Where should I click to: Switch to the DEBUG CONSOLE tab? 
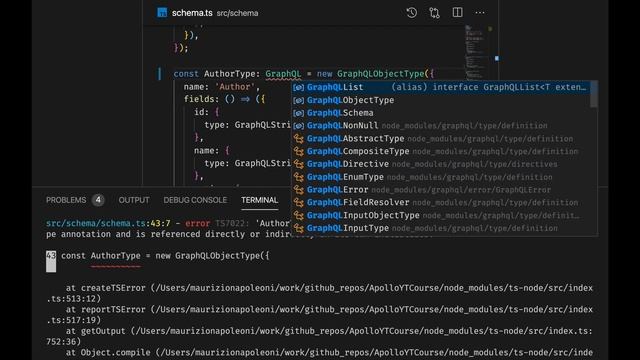tap(195, 200)
